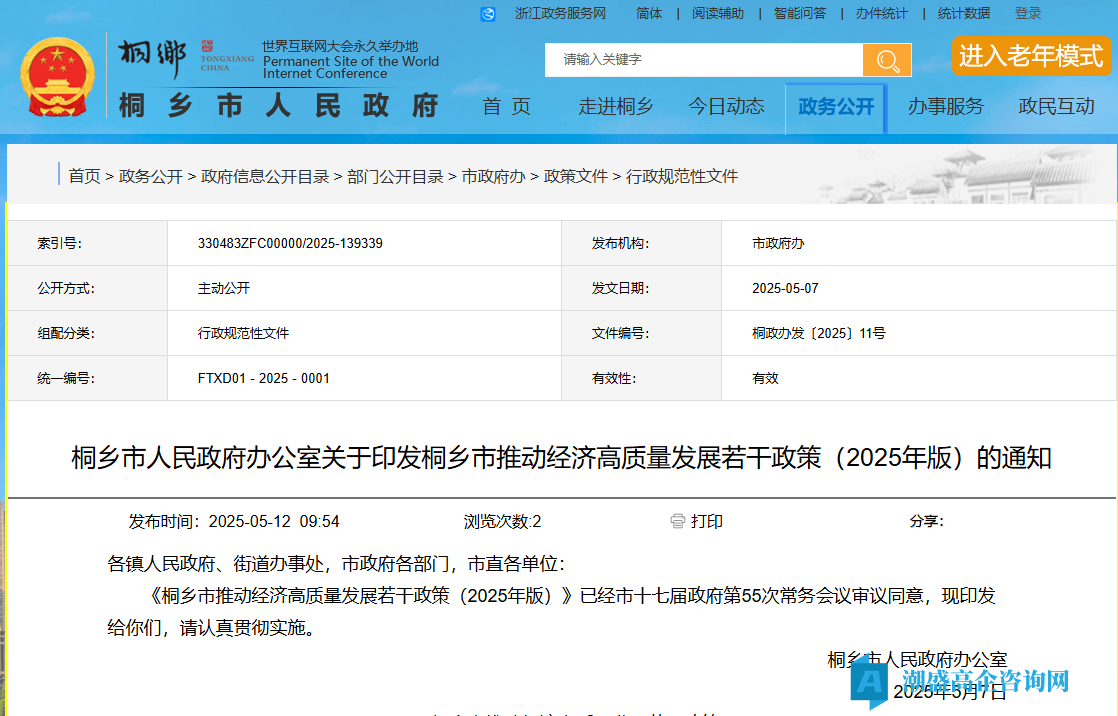Click the 行政规范性文件 table cell value
Screen dimensions: 1118x716
pos(243,333)
